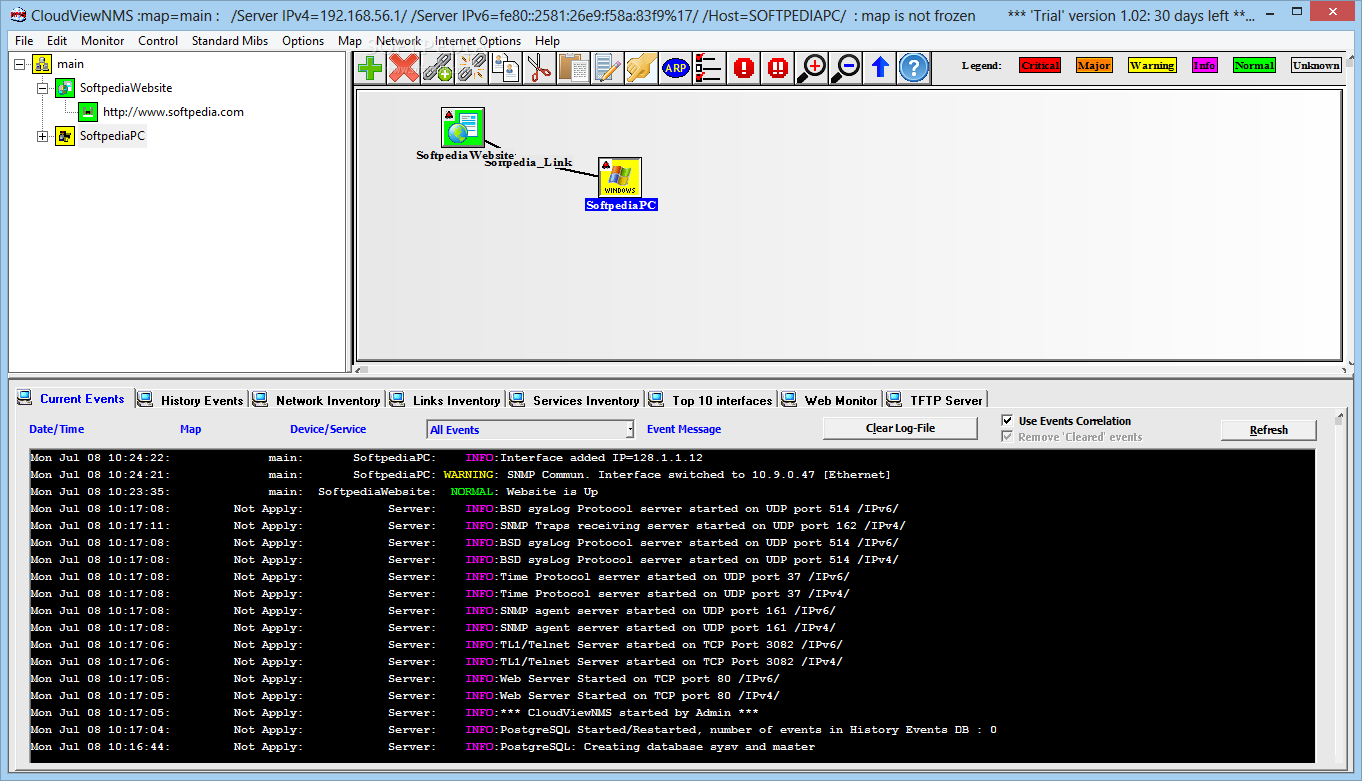Zoom in with the plus magnifier icon
This screenshot has height=781, width=1362.
pos(812,67)
